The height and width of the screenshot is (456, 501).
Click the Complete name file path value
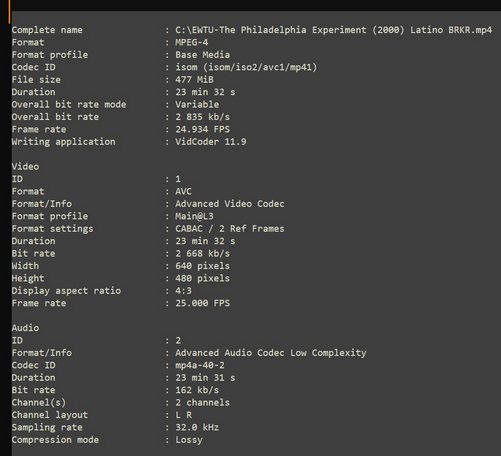pos(333,30)
